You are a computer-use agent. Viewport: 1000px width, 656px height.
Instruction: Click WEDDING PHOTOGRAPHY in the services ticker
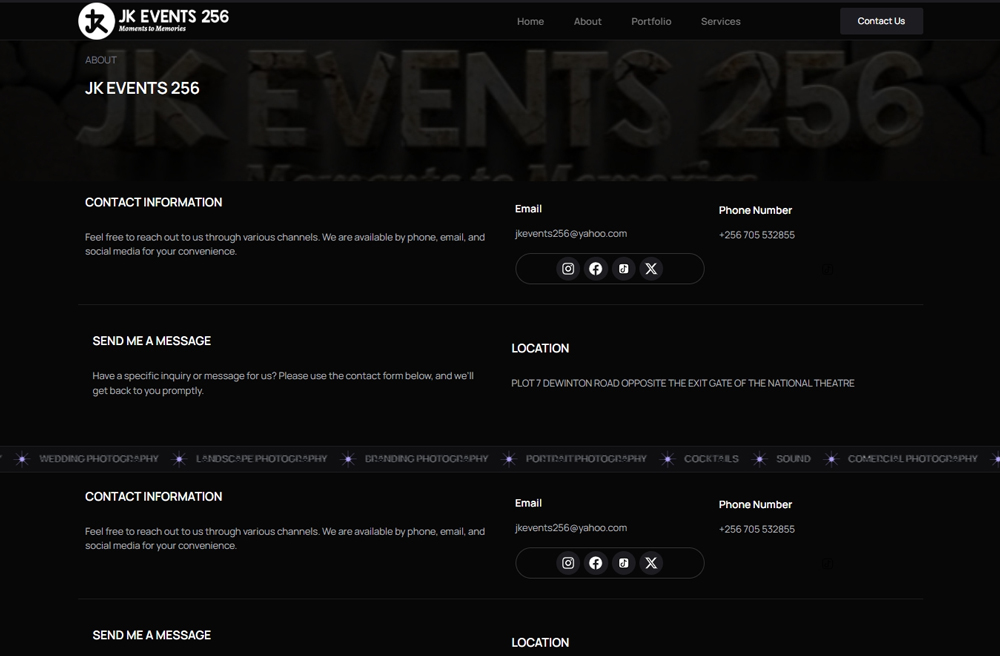point(99,458)
